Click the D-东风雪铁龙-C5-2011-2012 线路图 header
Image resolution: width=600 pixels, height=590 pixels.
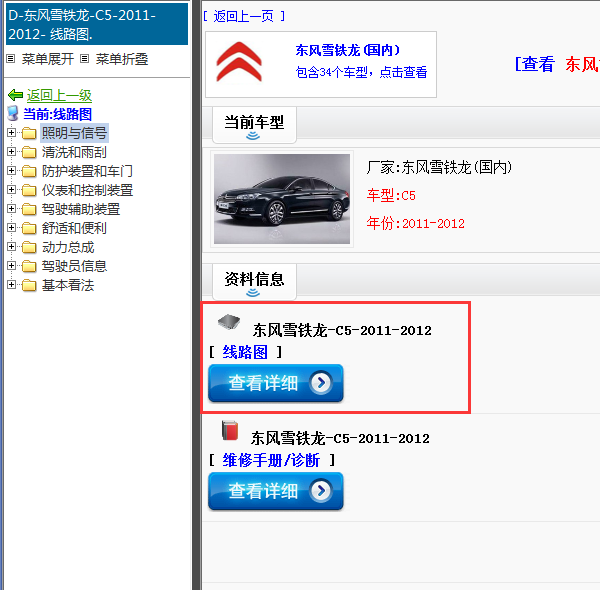(x=96, y=24)
